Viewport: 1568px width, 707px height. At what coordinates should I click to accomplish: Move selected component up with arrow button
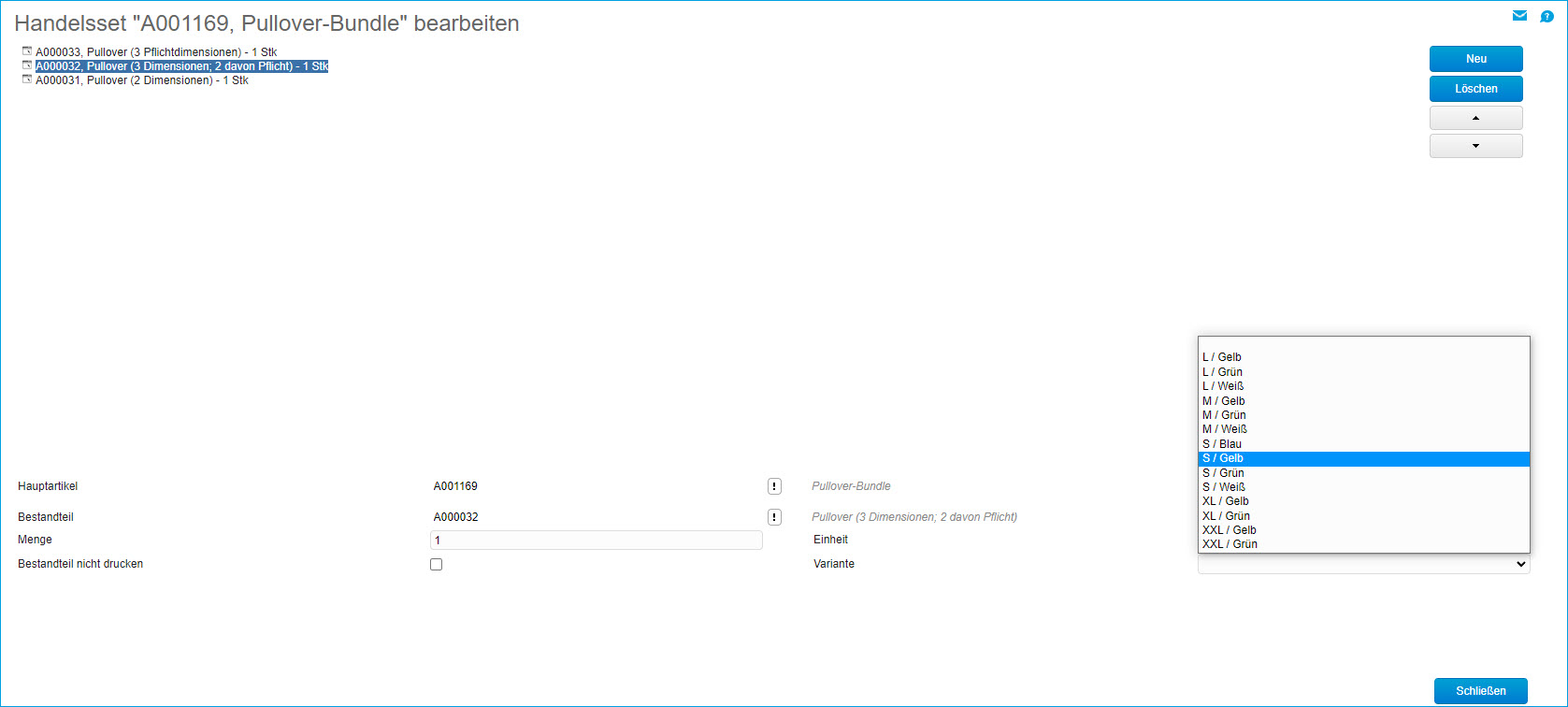[1475, 118]
